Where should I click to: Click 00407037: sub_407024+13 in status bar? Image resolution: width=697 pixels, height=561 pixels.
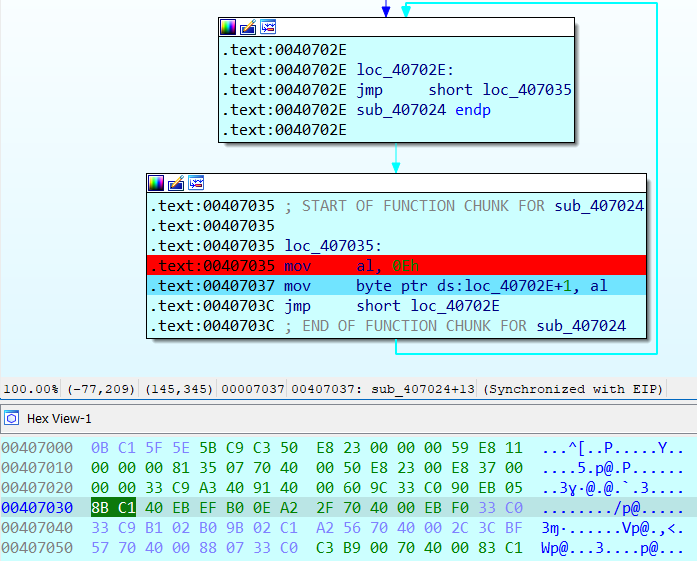pos(383,389)
